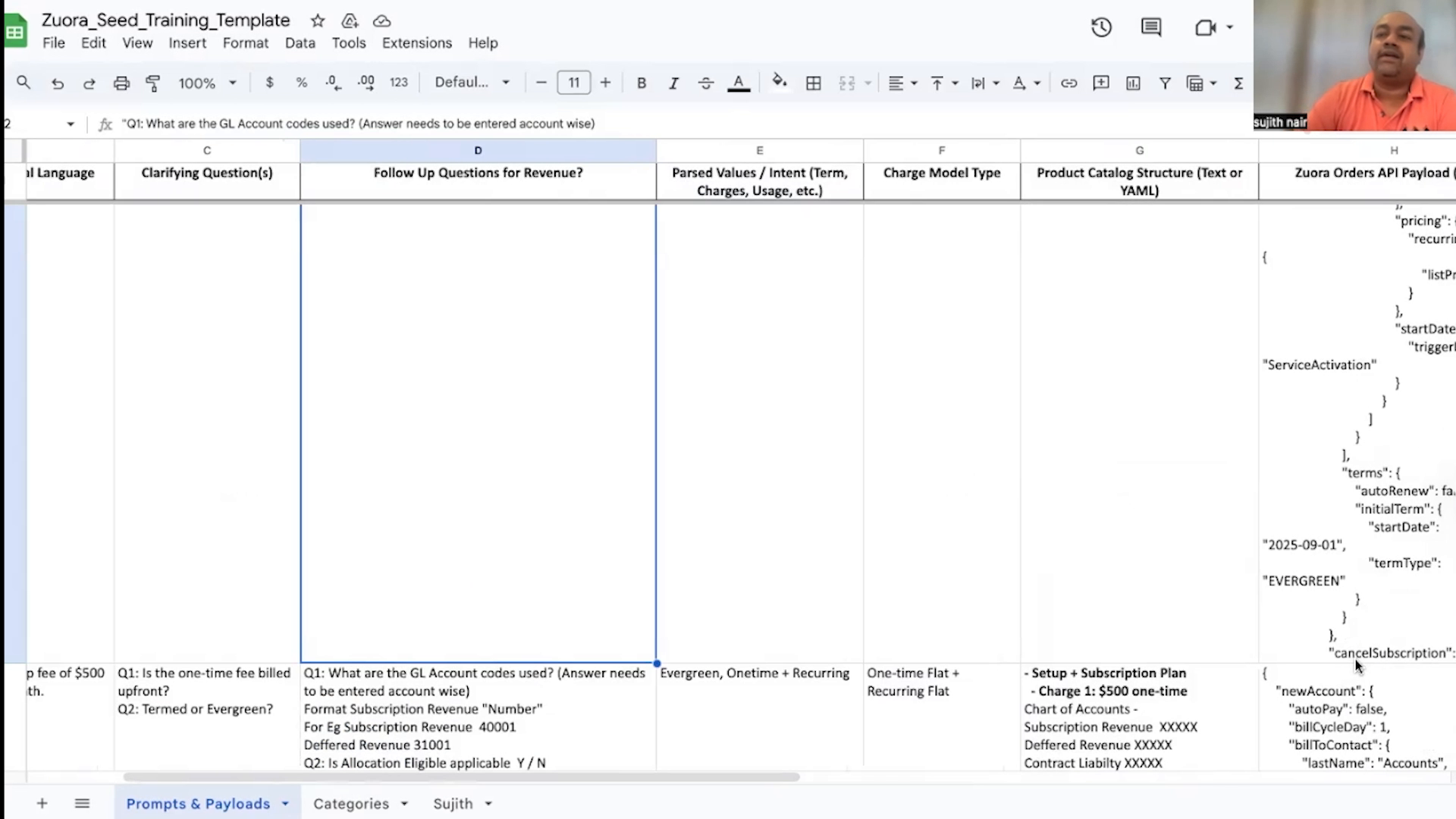Open the font size selector Defaul...
Viewport: 1456px width, 819px height.
pos(470,82)
